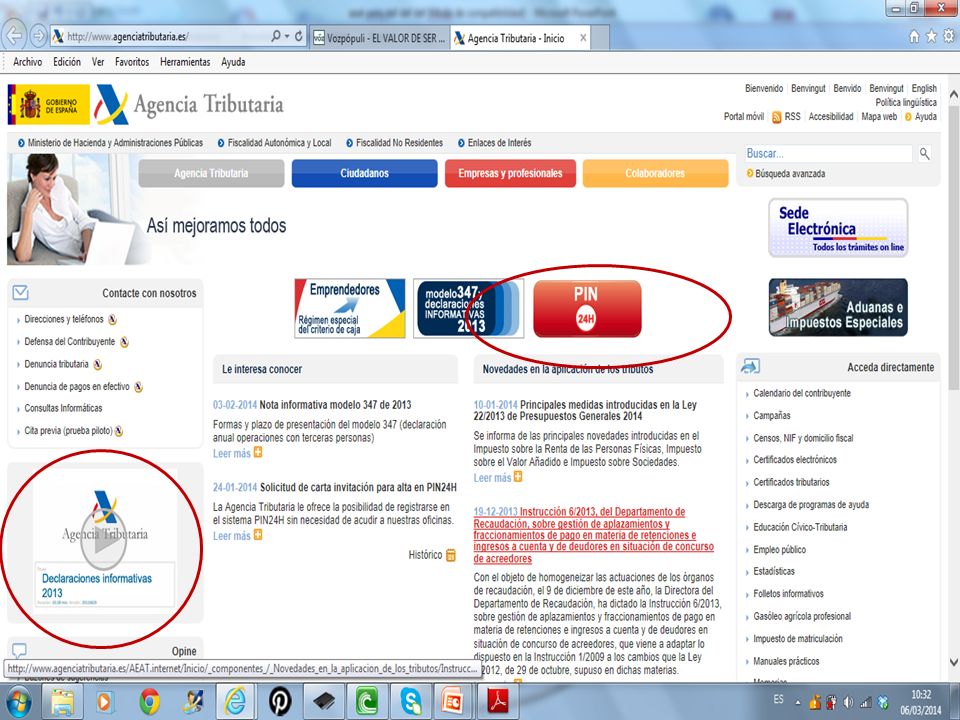Click the browser Back arrow button
The image size is (960, 720).
15,36
